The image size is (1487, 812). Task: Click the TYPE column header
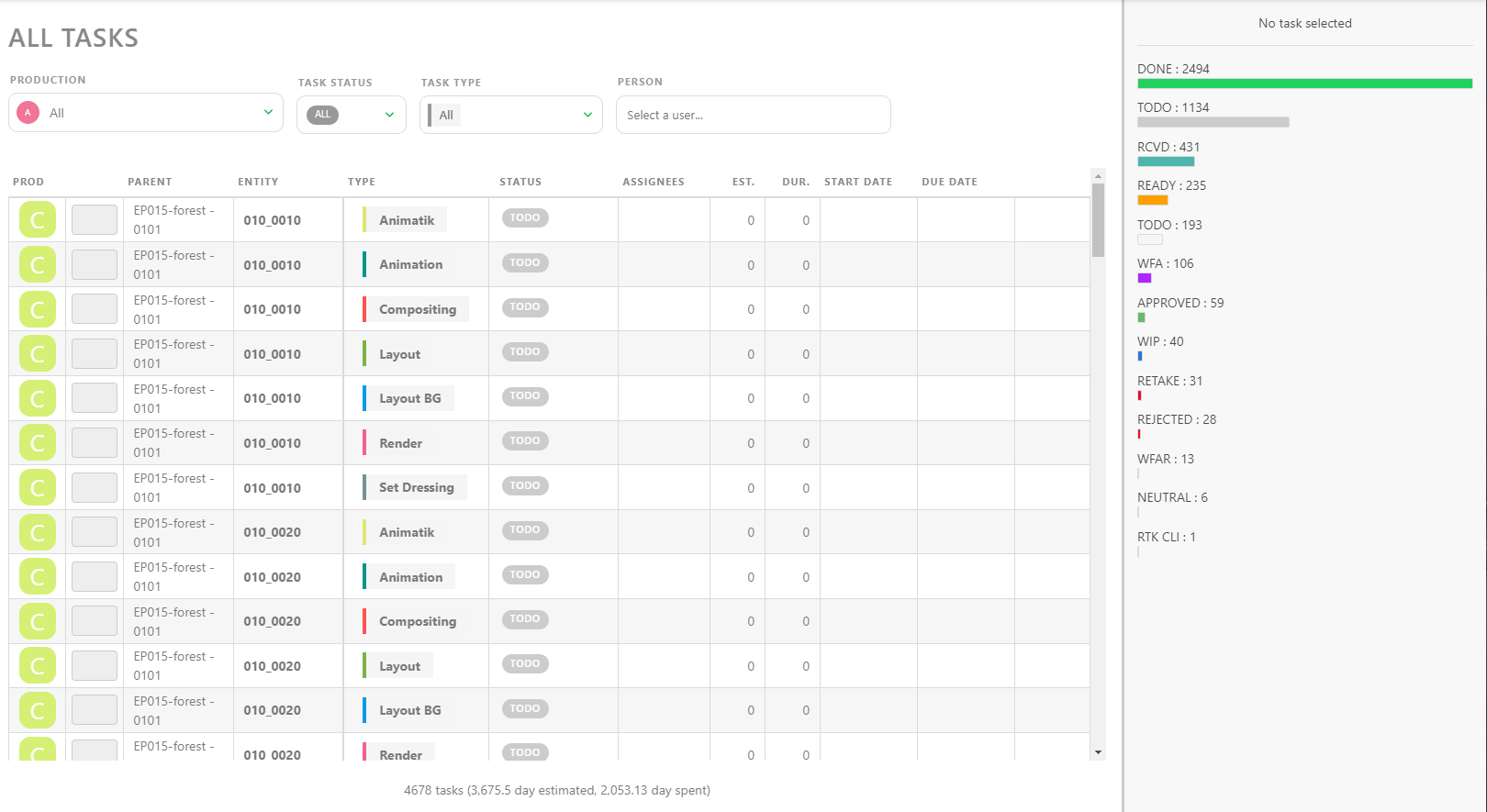[x=362, y=182]
